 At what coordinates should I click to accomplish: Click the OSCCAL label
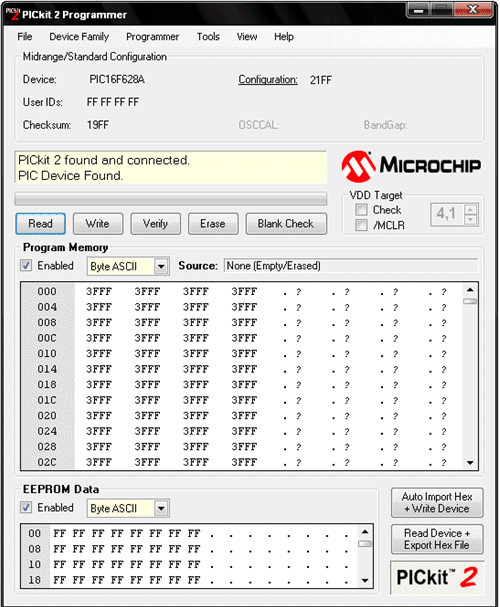click(x=259, y=125)
